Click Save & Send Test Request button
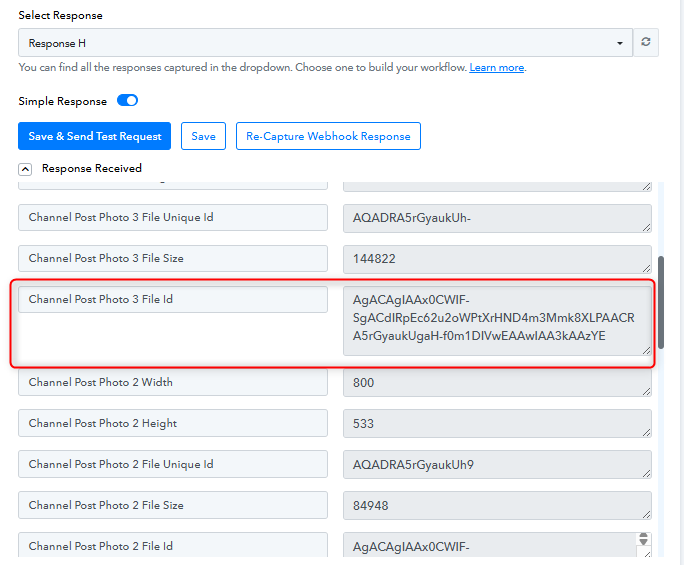 pyautogui.click(x=95, y=136)
